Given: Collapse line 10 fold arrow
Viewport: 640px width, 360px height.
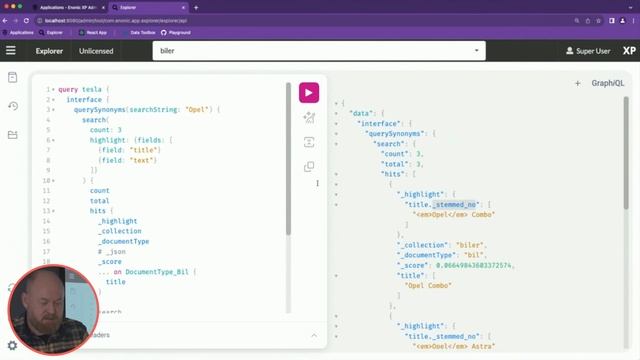Looking at the screenshot, I should (53, 180).
